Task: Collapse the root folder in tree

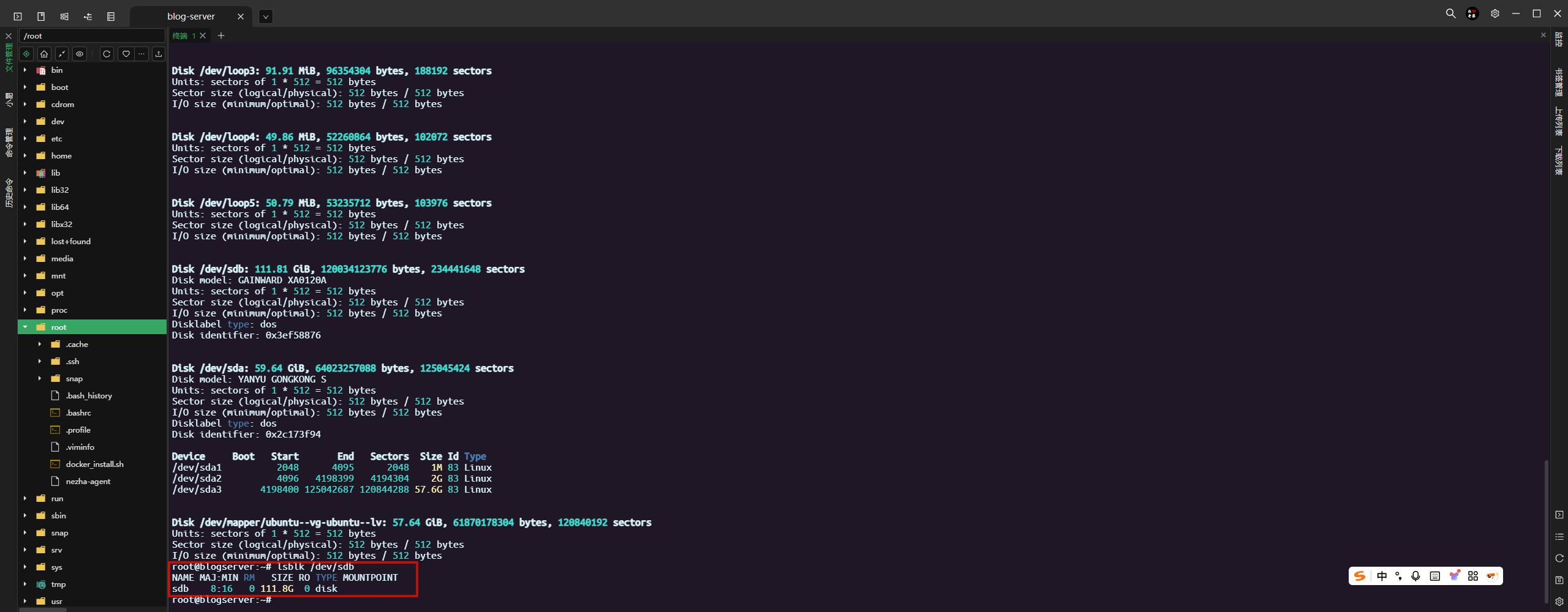Action: click(x=25, y=327)
